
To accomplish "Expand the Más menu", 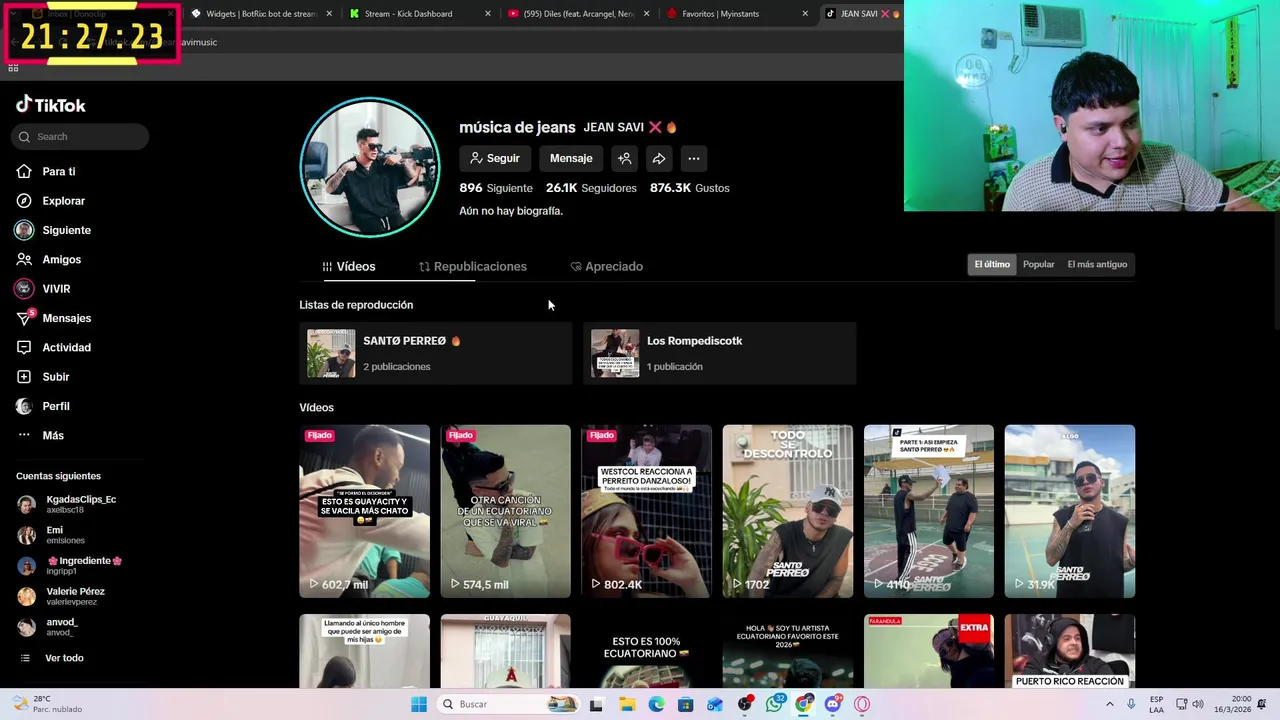I will tap(40, 435).
